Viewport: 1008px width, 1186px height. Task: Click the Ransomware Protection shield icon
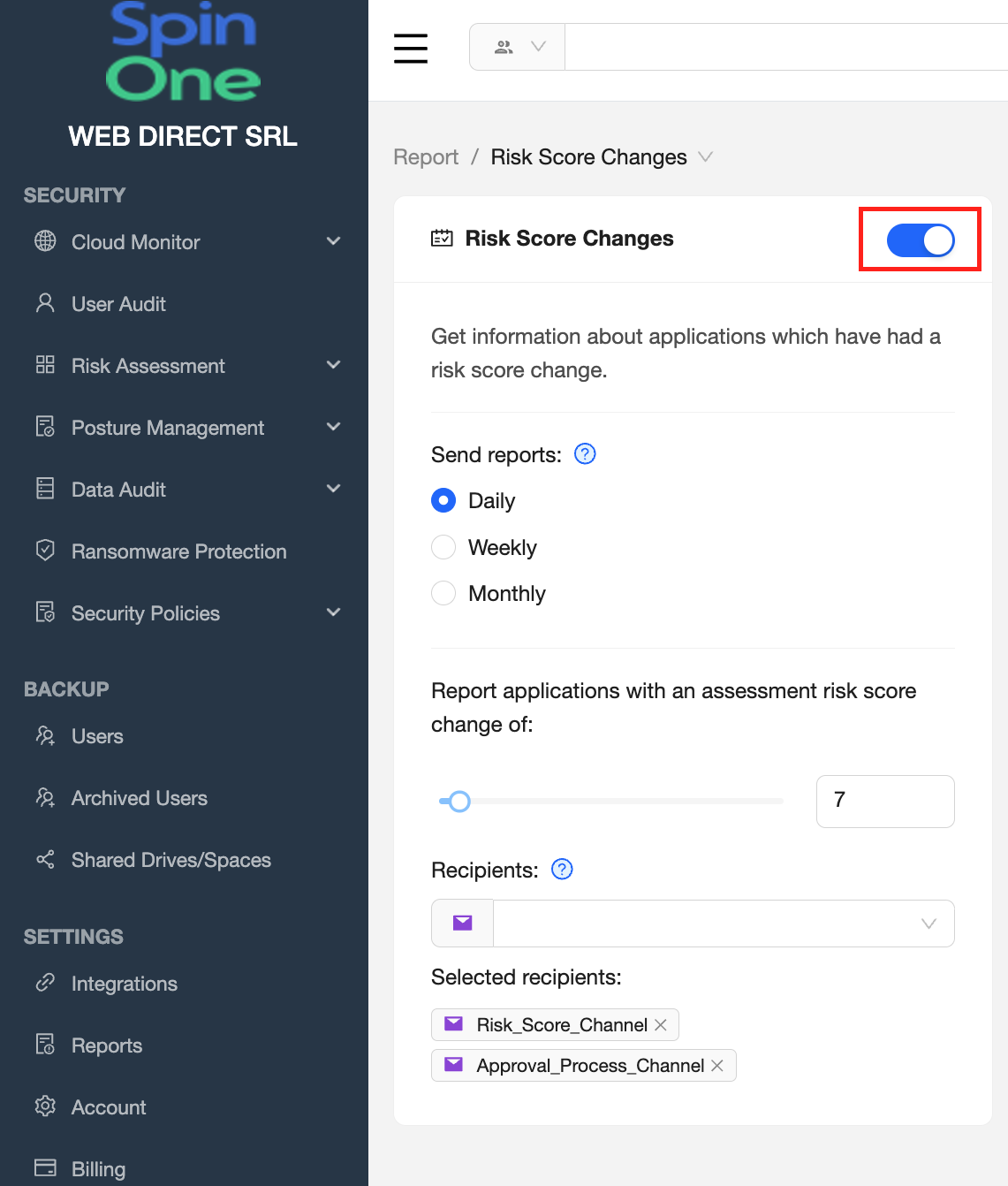pyautogui.click(x=45, y=551)
